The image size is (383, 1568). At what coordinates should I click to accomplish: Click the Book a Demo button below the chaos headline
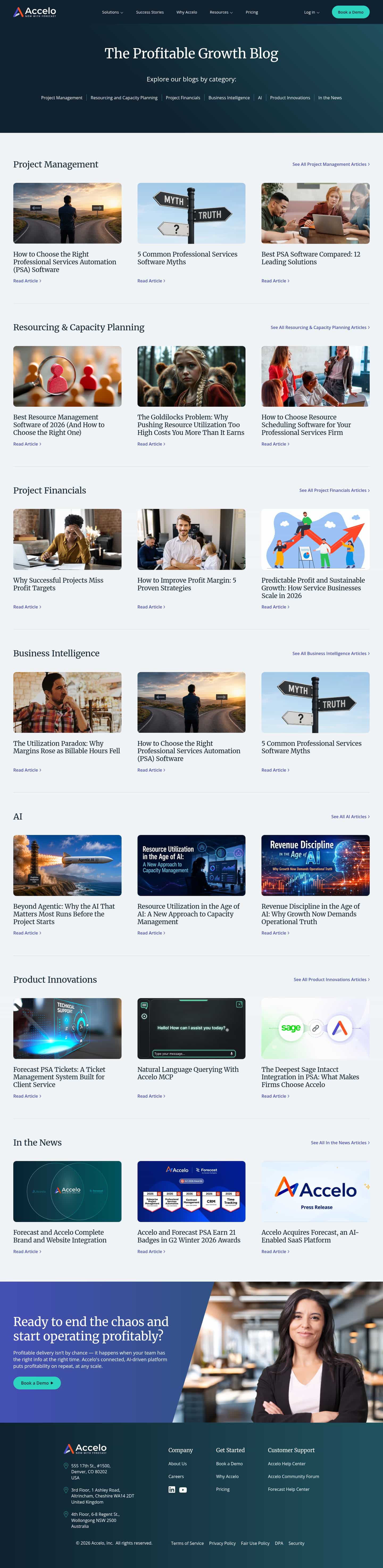pyautogui.click(x=37, y=1383)
